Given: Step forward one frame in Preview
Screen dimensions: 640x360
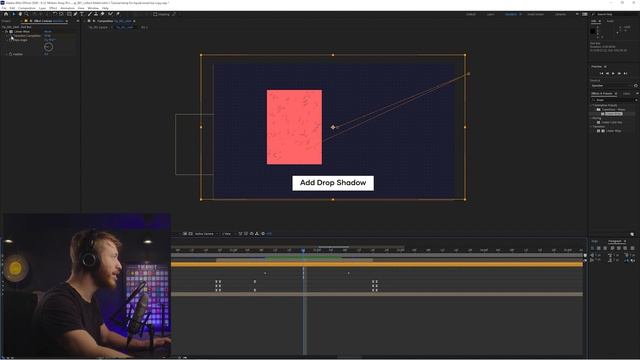Looking at the screenshot, I should [619, 73].
